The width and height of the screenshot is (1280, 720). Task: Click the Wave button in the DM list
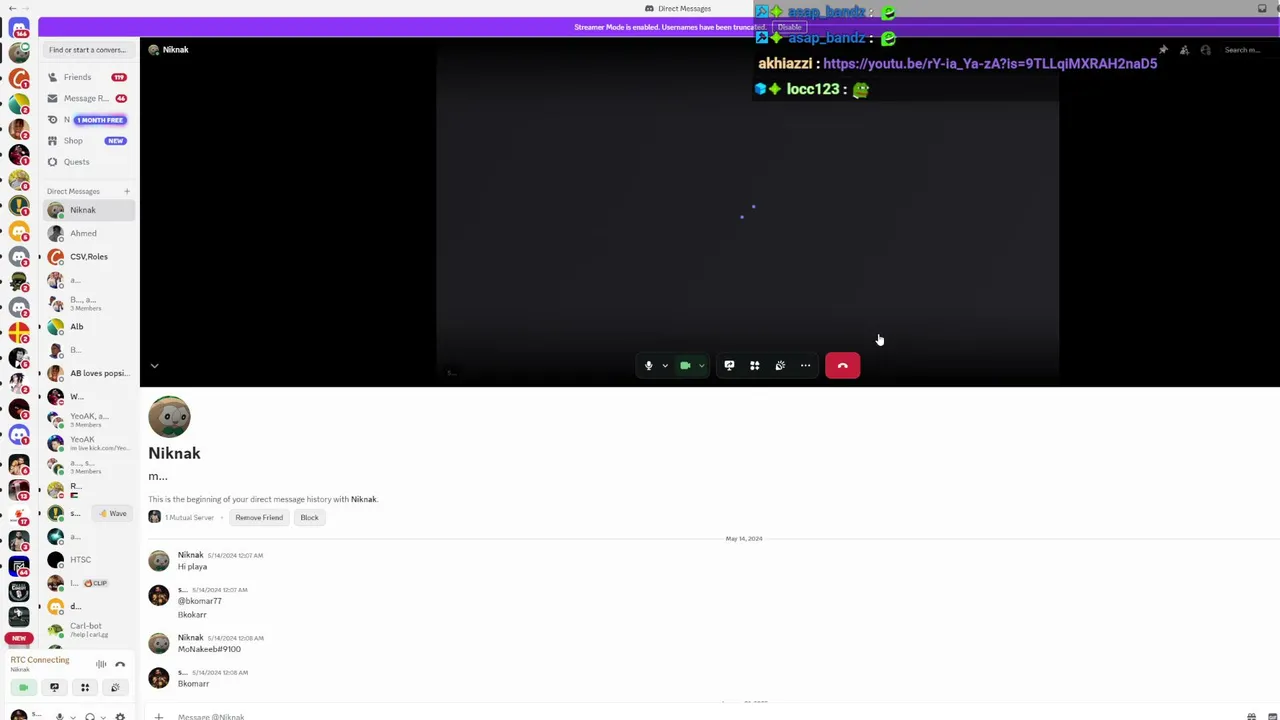coord(112,513)
